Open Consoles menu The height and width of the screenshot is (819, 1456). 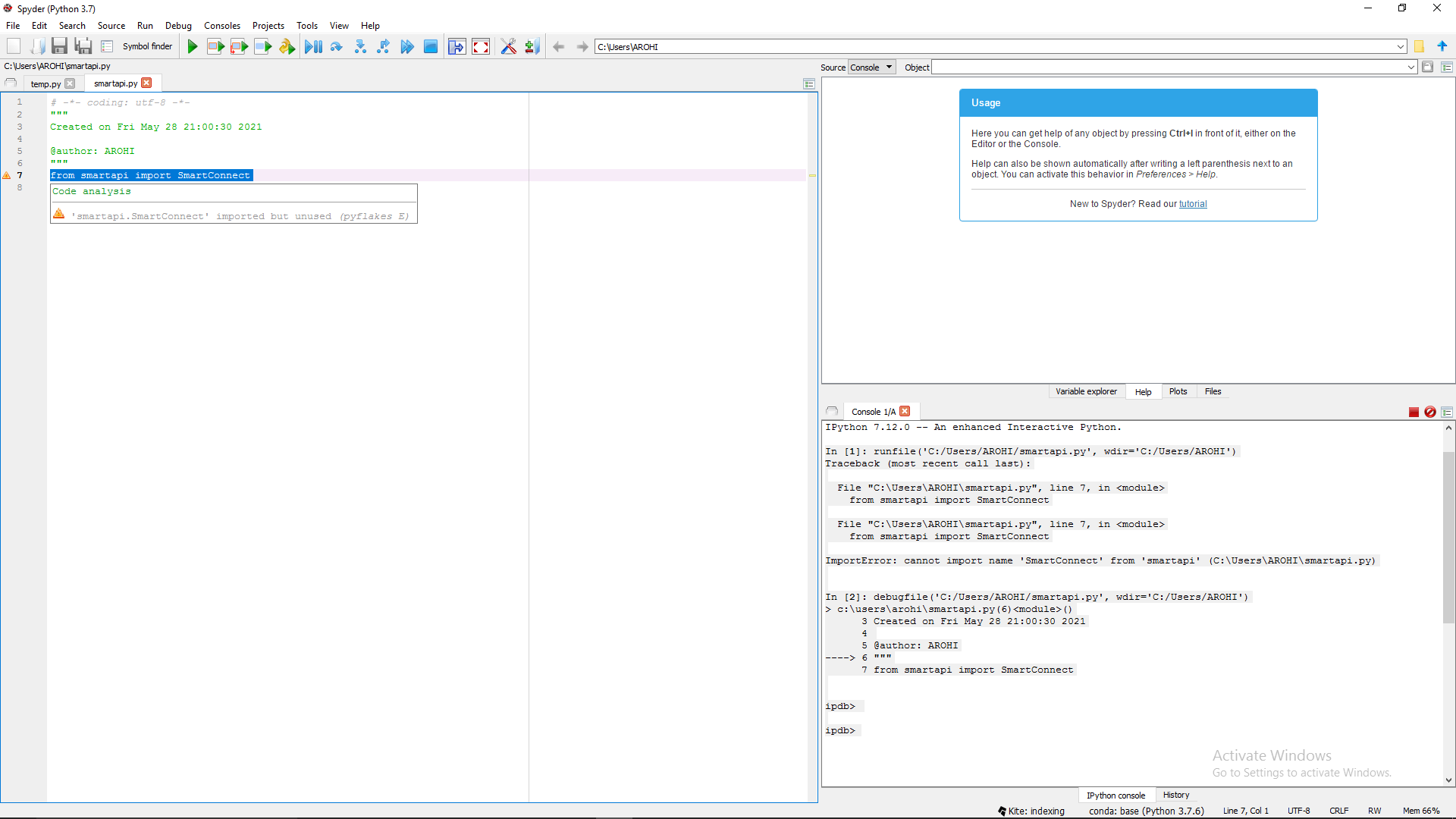222,25
